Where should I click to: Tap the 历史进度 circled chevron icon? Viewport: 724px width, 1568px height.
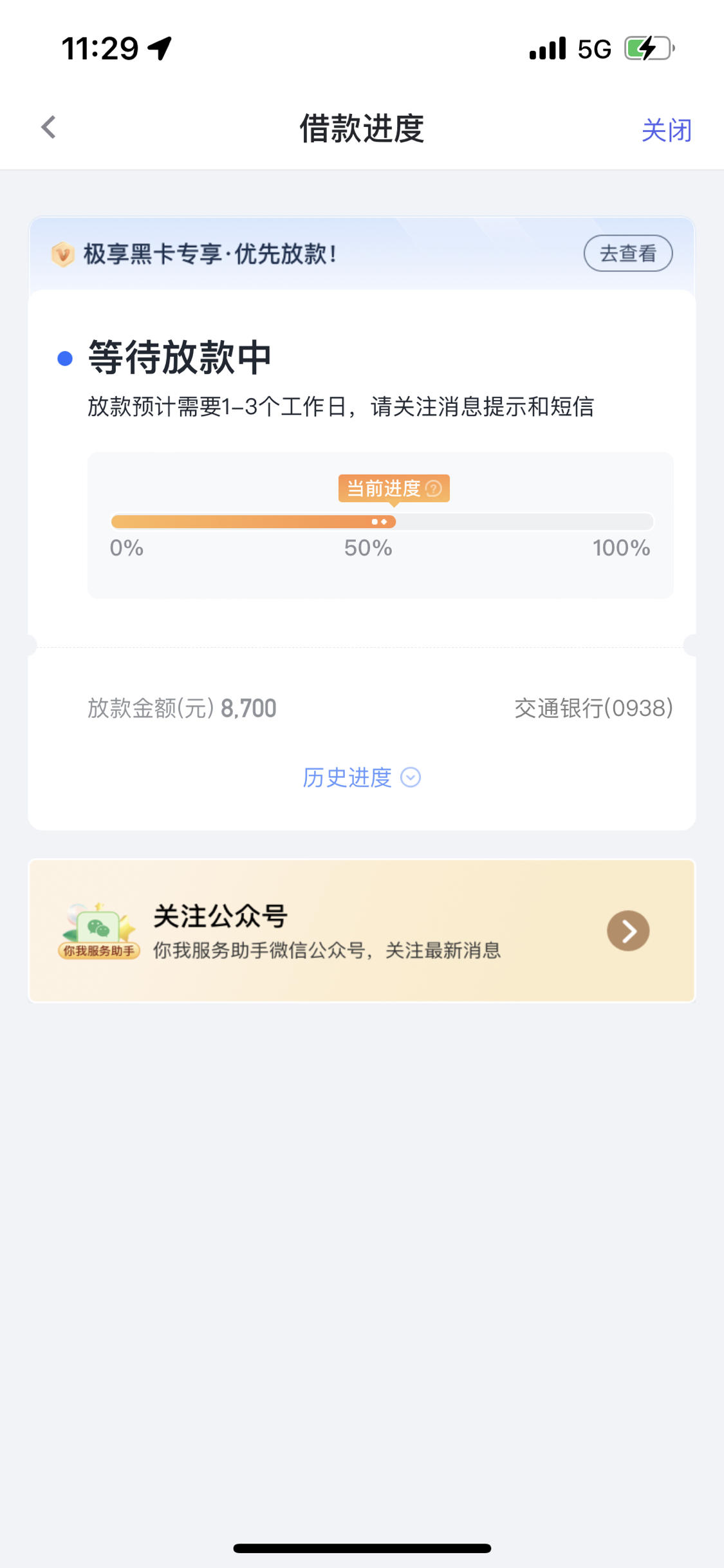coord(411,777)
